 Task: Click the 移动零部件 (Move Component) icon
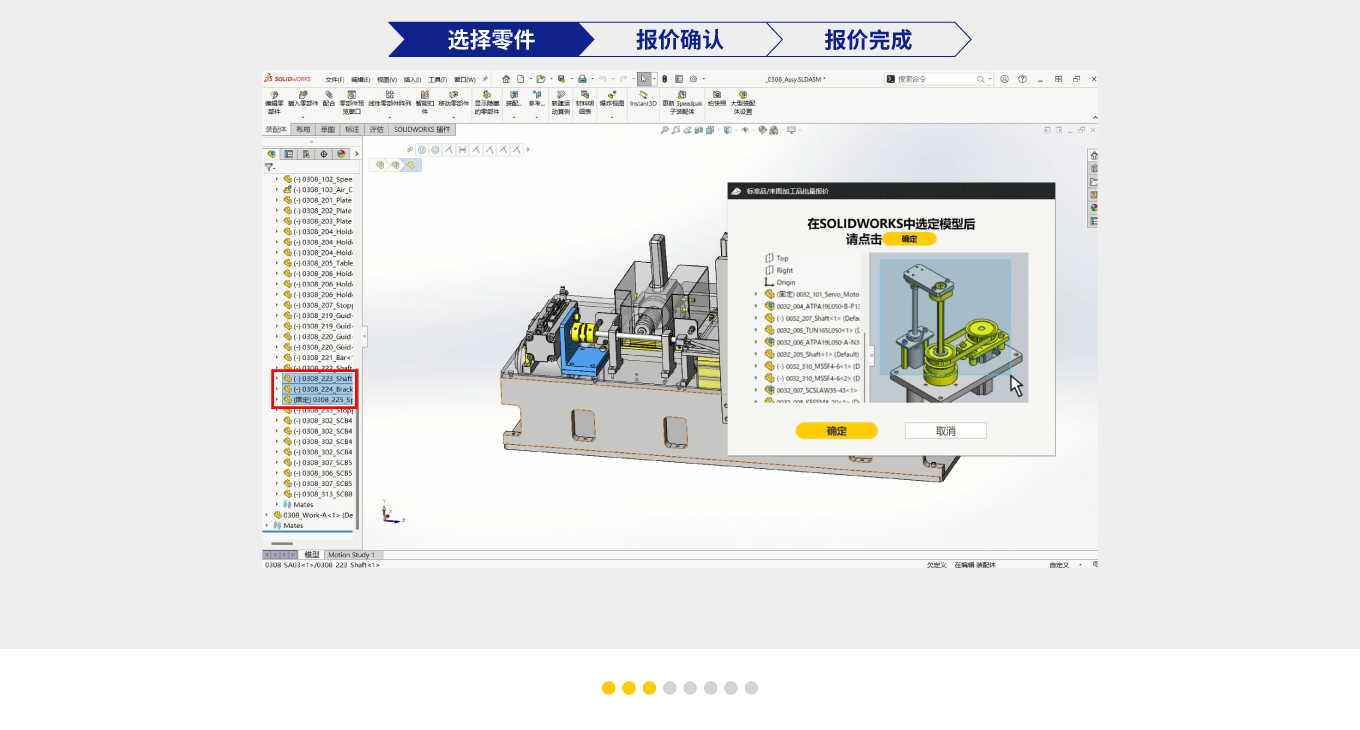pos(453,98)
